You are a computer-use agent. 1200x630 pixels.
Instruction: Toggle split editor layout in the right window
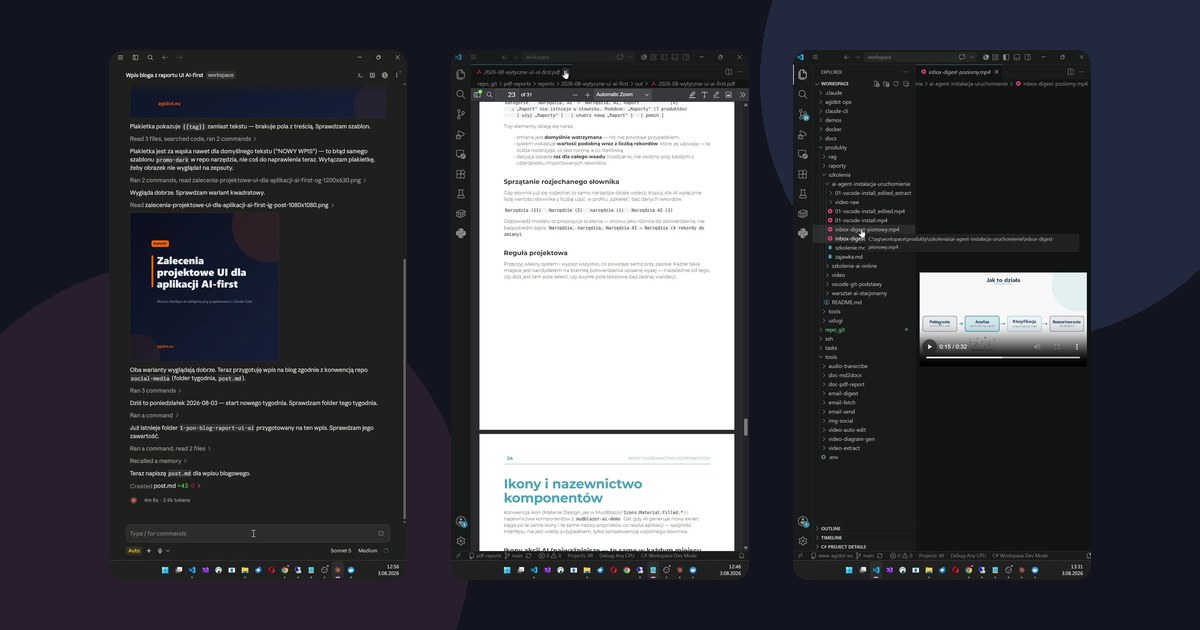(x=1071, y=72)
